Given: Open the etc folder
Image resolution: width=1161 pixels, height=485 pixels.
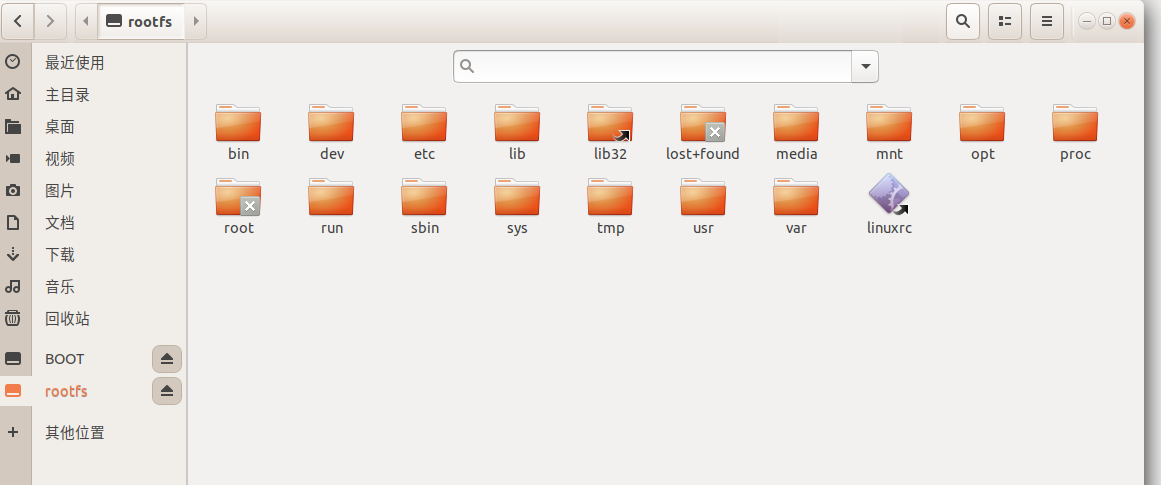Looking at the screenshot, I should pos(424,124).
